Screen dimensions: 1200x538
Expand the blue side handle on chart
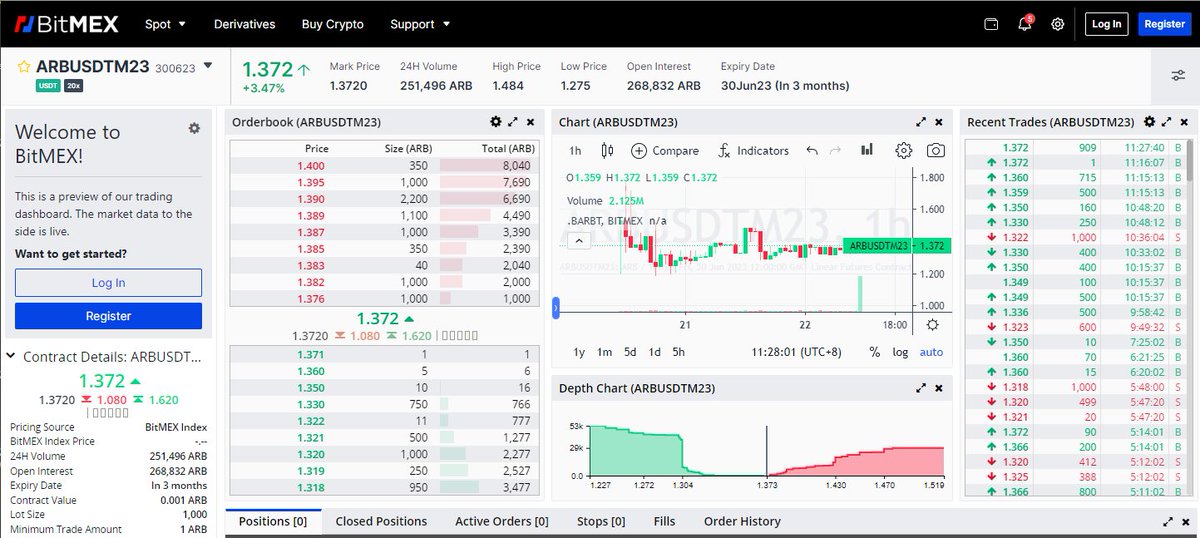click(x=556, y=309)
